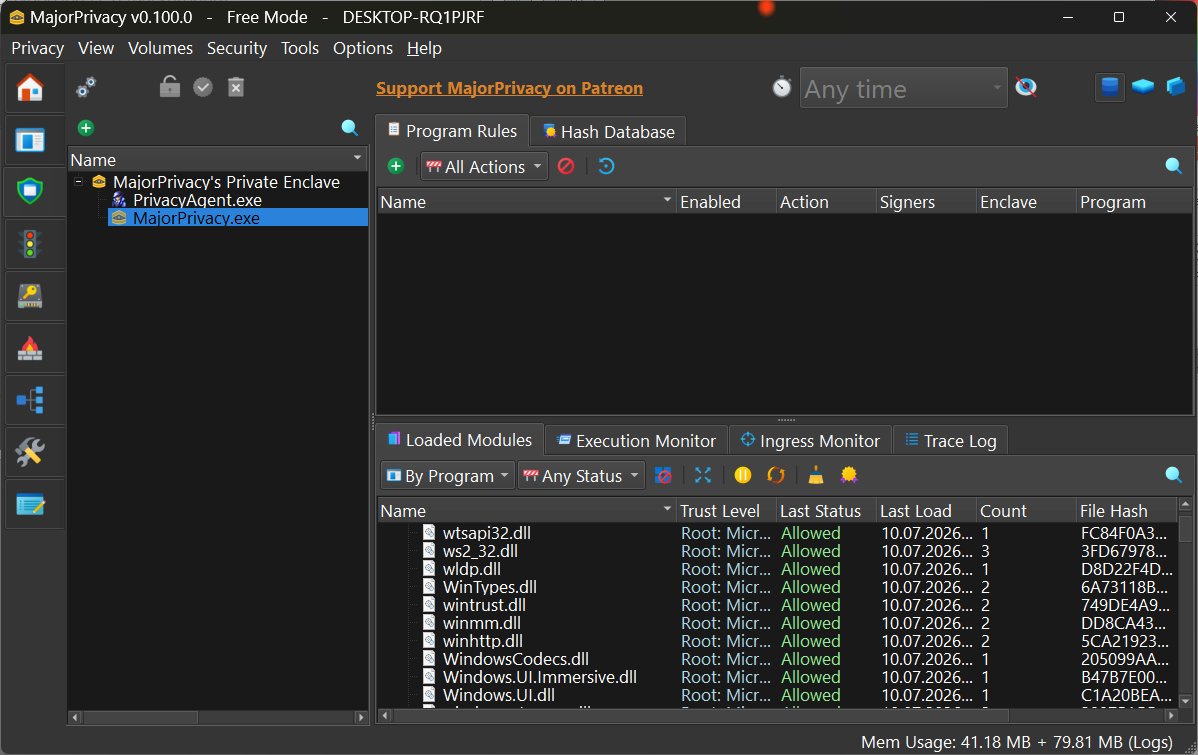Open the Privacy menu
1198x755 pixels.
[x=37, y=48]
